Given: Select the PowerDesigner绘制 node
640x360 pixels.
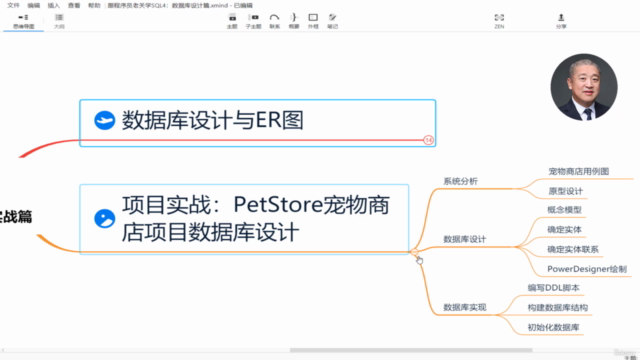Looking at the screenshot, I should 587,269.
